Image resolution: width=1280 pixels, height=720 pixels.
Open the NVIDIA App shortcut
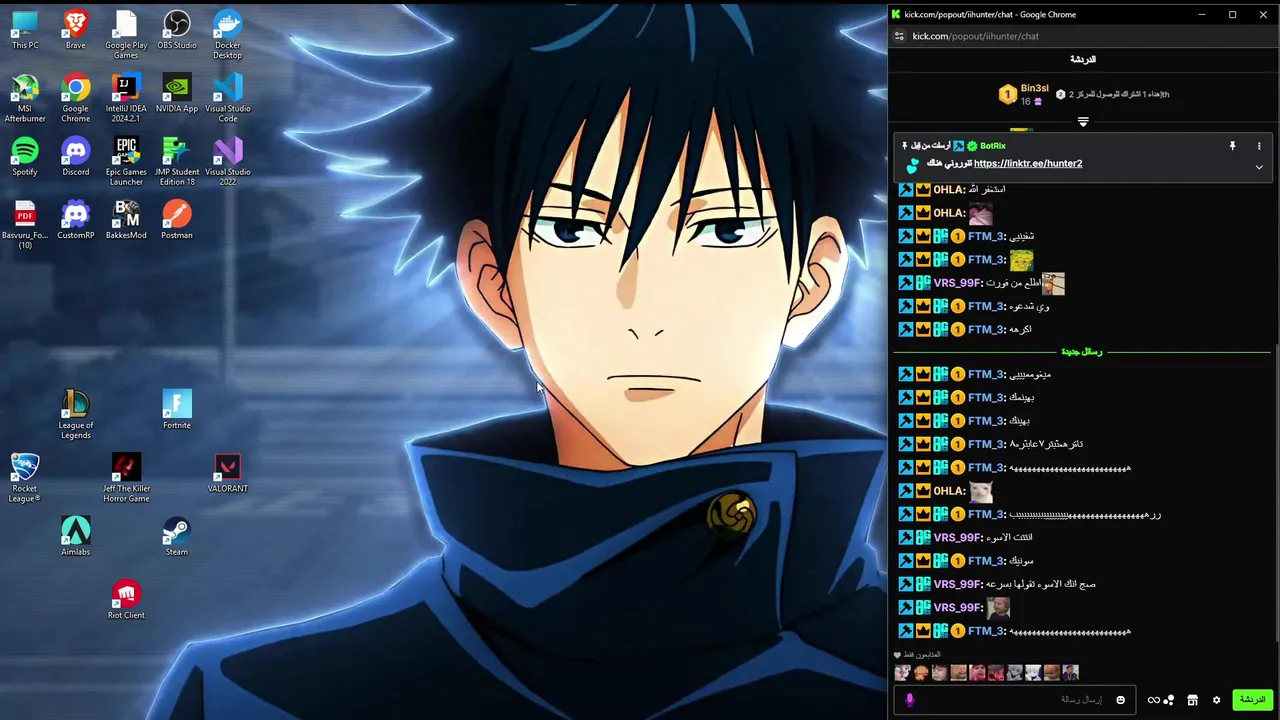point(177,93)
